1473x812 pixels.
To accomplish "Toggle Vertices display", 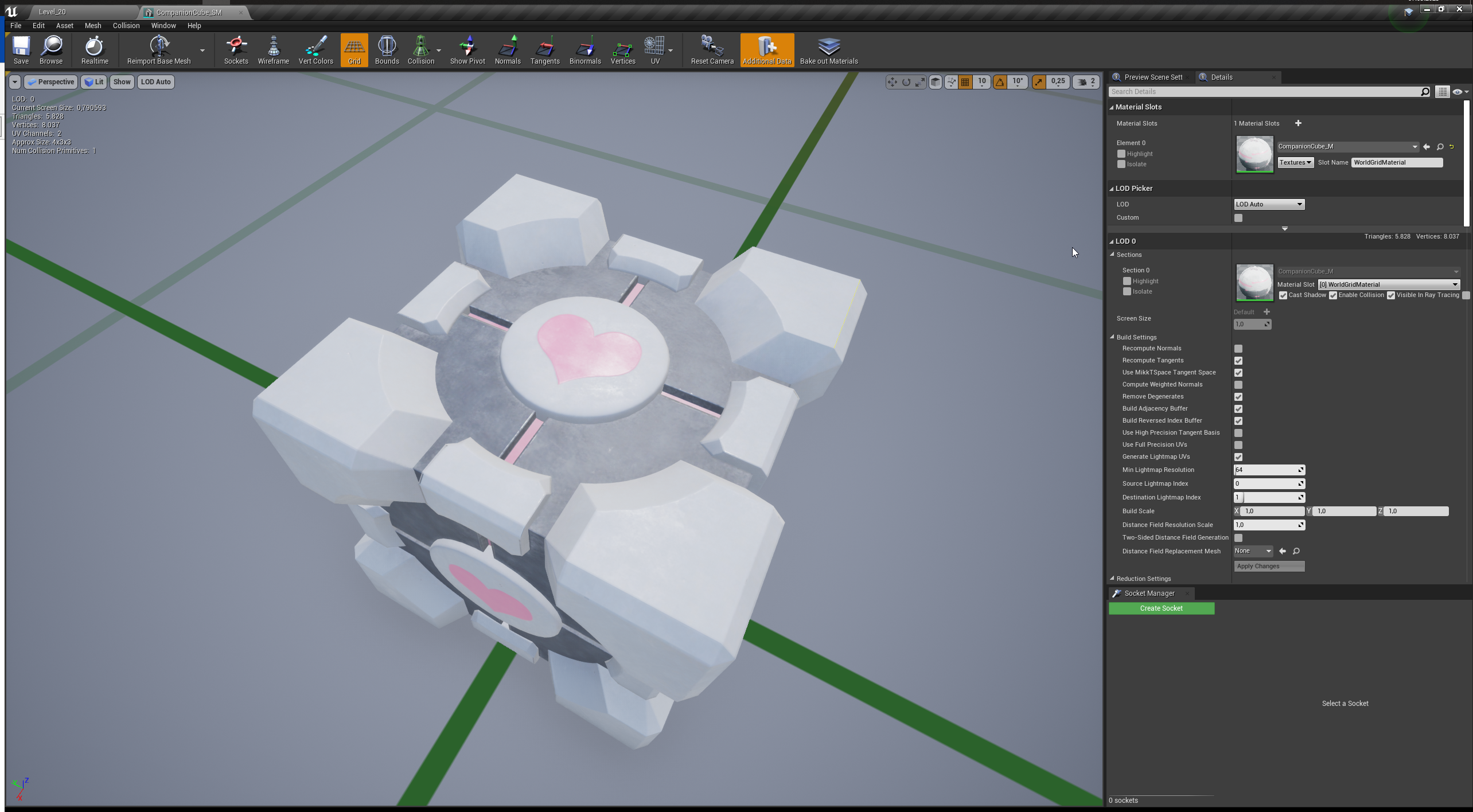I will (623, 50).
